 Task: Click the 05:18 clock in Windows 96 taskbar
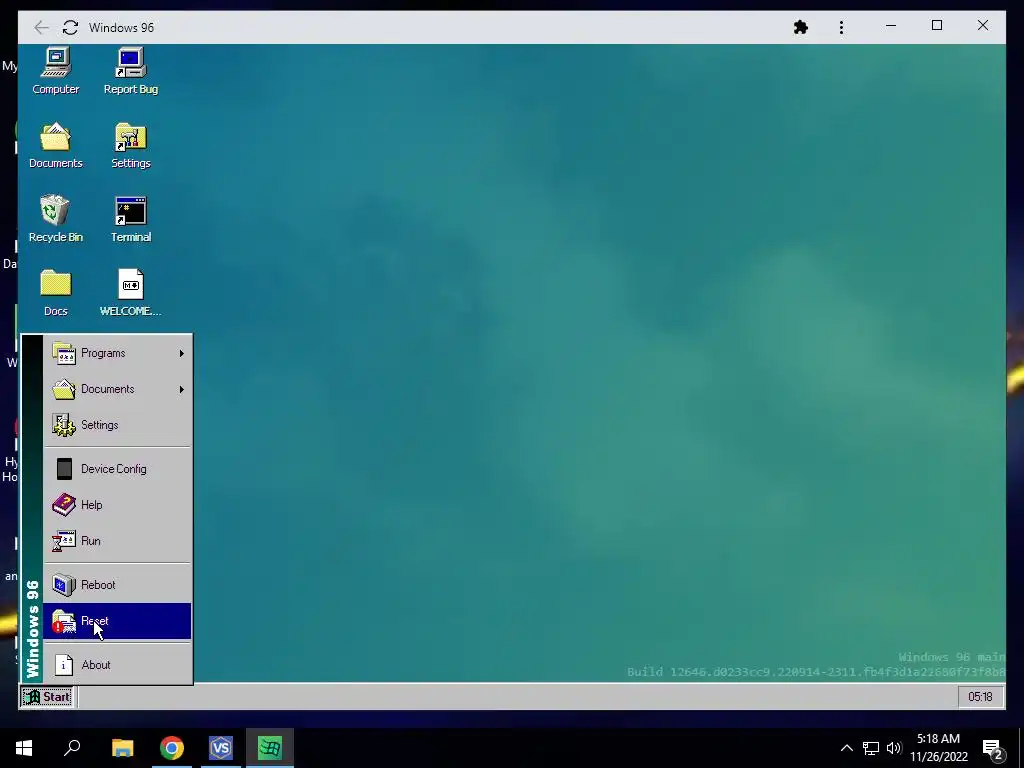(980, 697)
